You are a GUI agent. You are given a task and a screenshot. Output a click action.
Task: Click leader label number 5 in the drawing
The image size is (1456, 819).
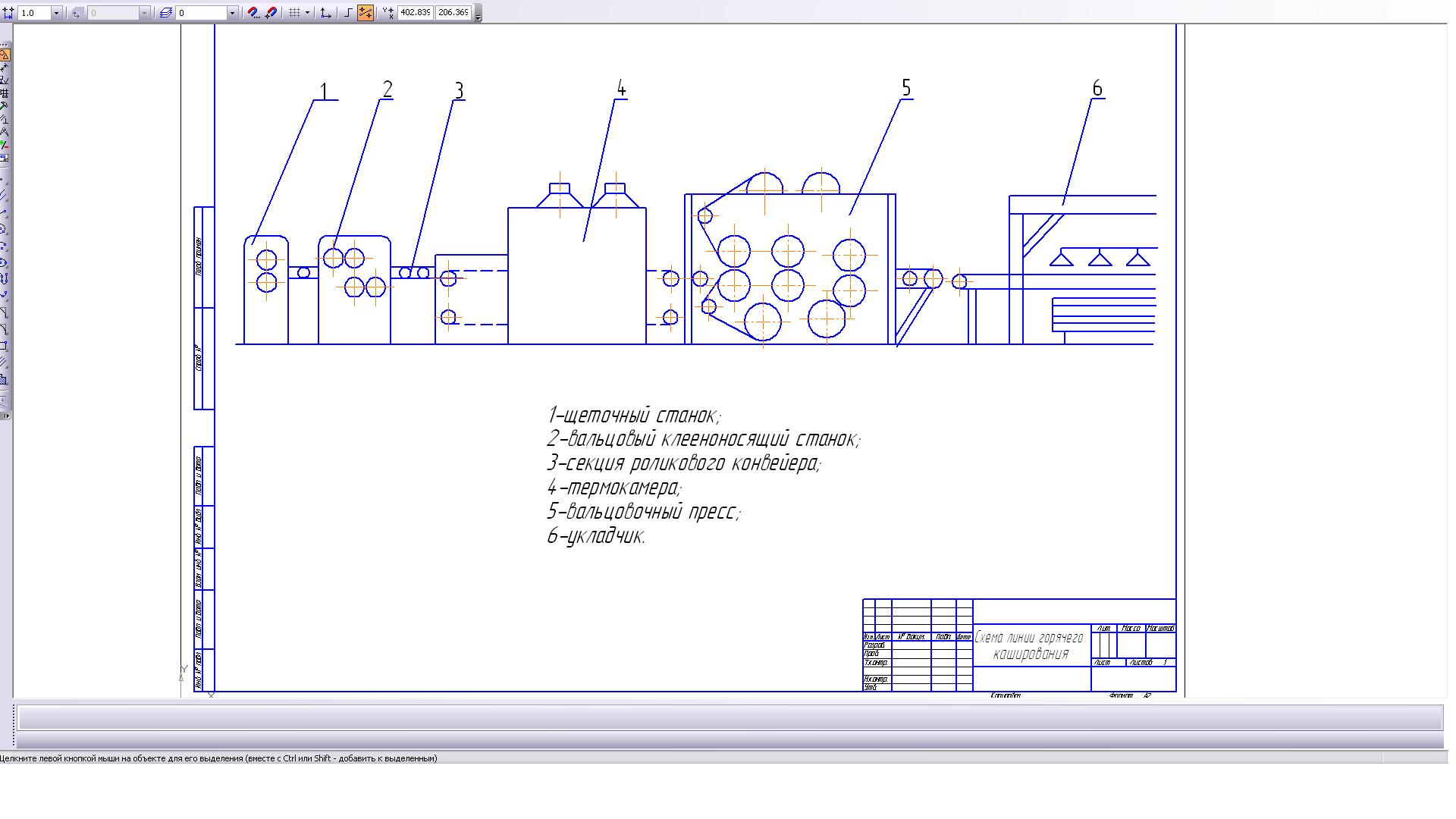click(905, 88)
